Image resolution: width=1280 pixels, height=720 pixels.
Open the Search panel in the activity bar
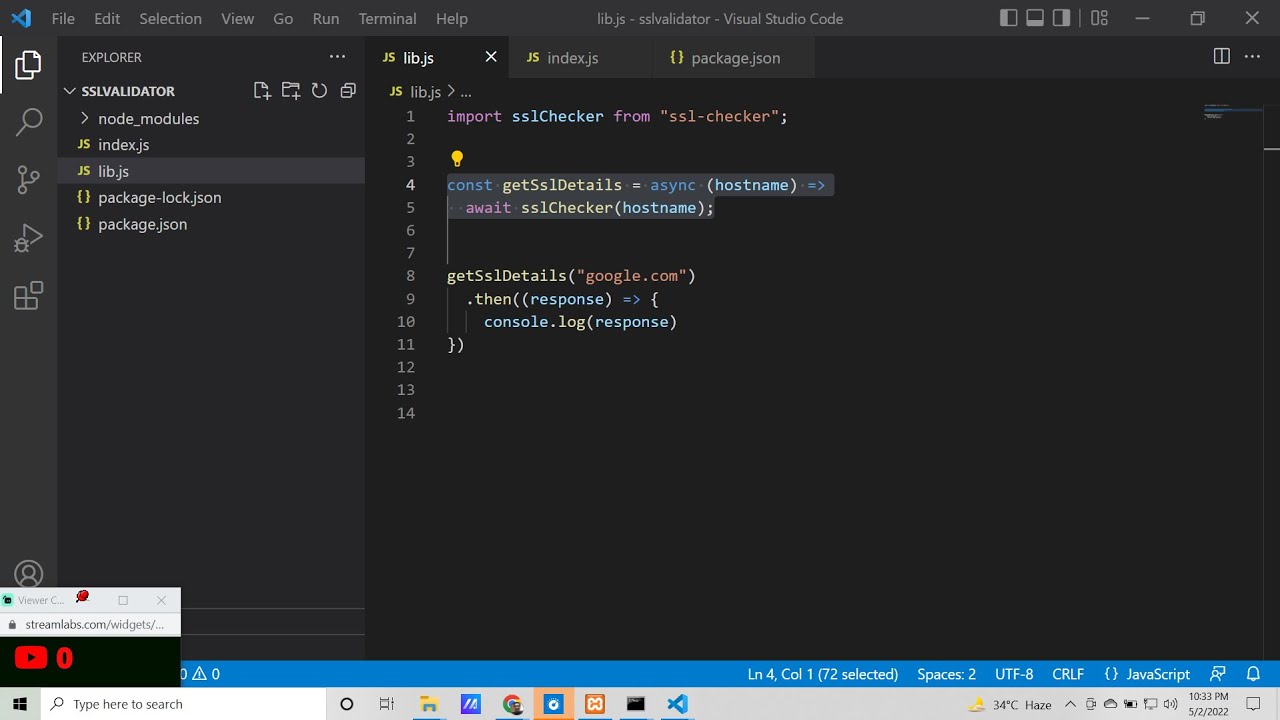[x=28, y=120]
